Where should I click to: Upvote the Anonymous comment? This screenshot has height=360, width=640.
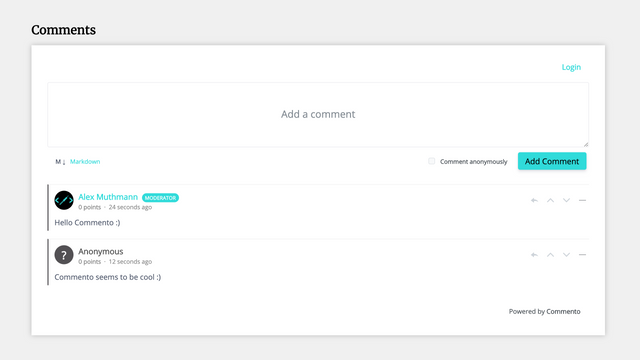(550, 255)
